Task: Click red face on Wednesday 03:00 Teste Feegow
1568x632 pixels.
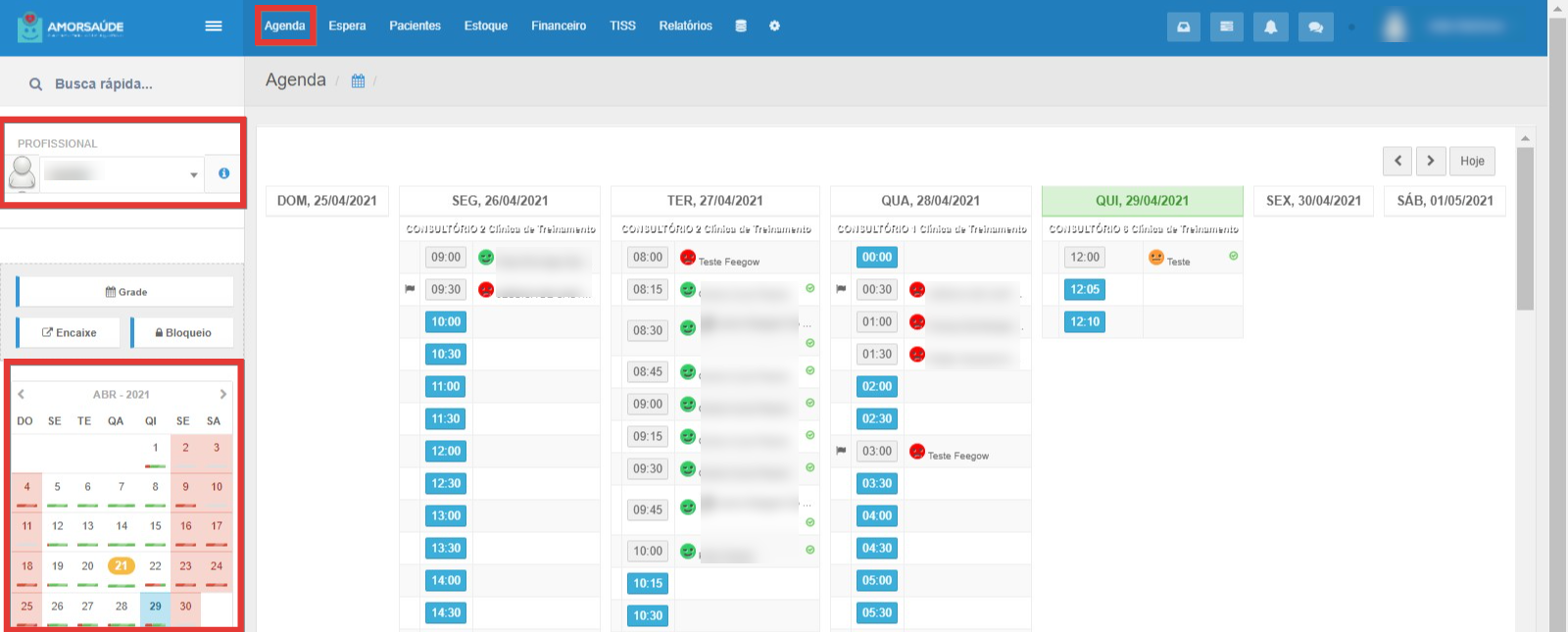Action: tap(917, 452)
